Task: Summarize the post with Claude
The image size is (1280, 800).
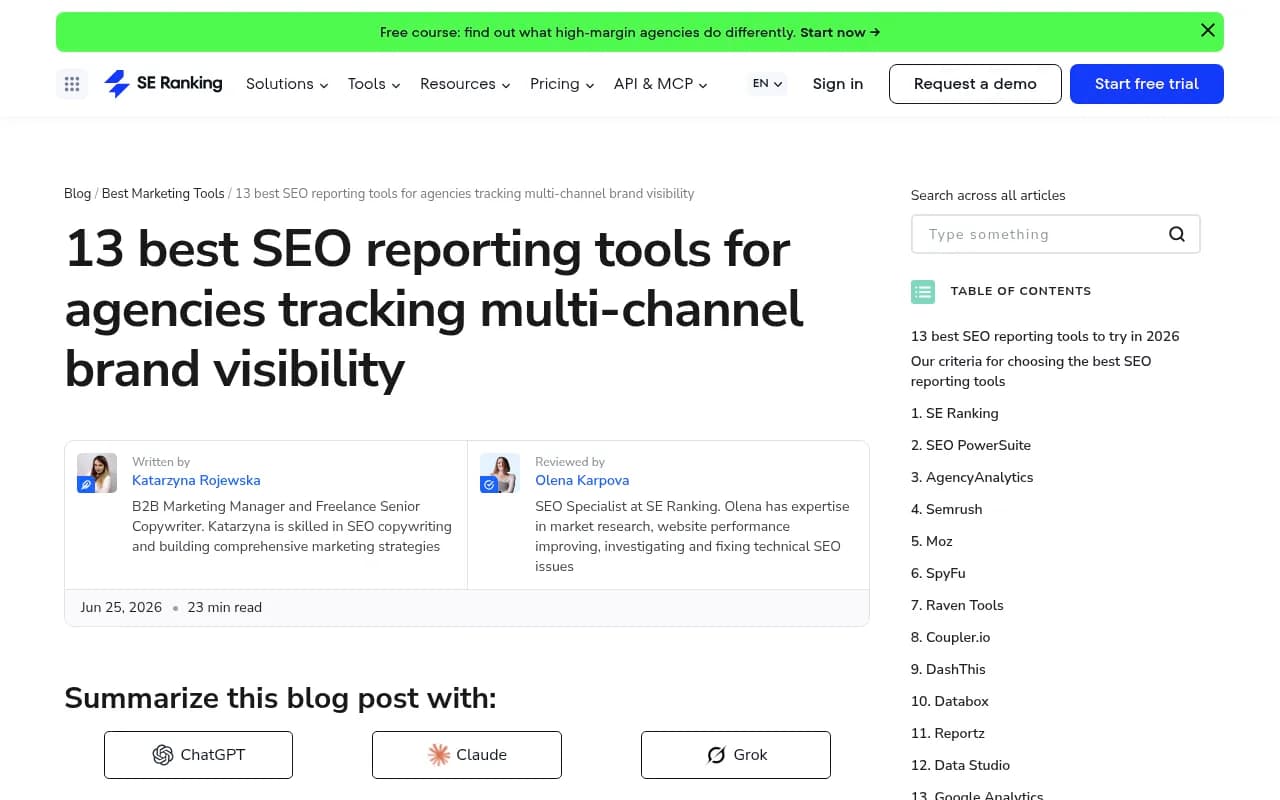Action: pos(467,755)
